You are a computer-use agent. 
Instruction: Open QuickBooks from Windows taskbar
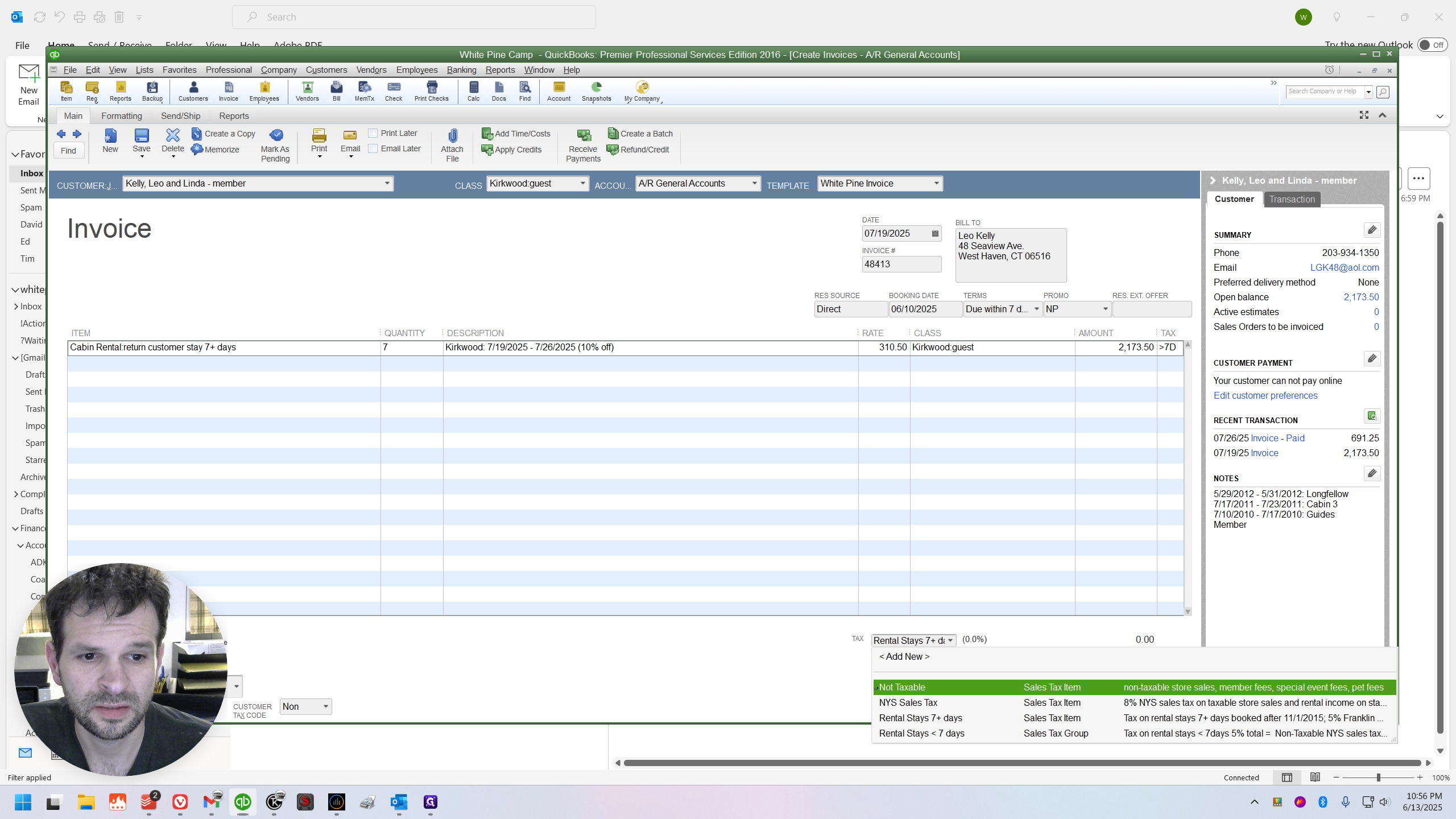click(243, 802)
